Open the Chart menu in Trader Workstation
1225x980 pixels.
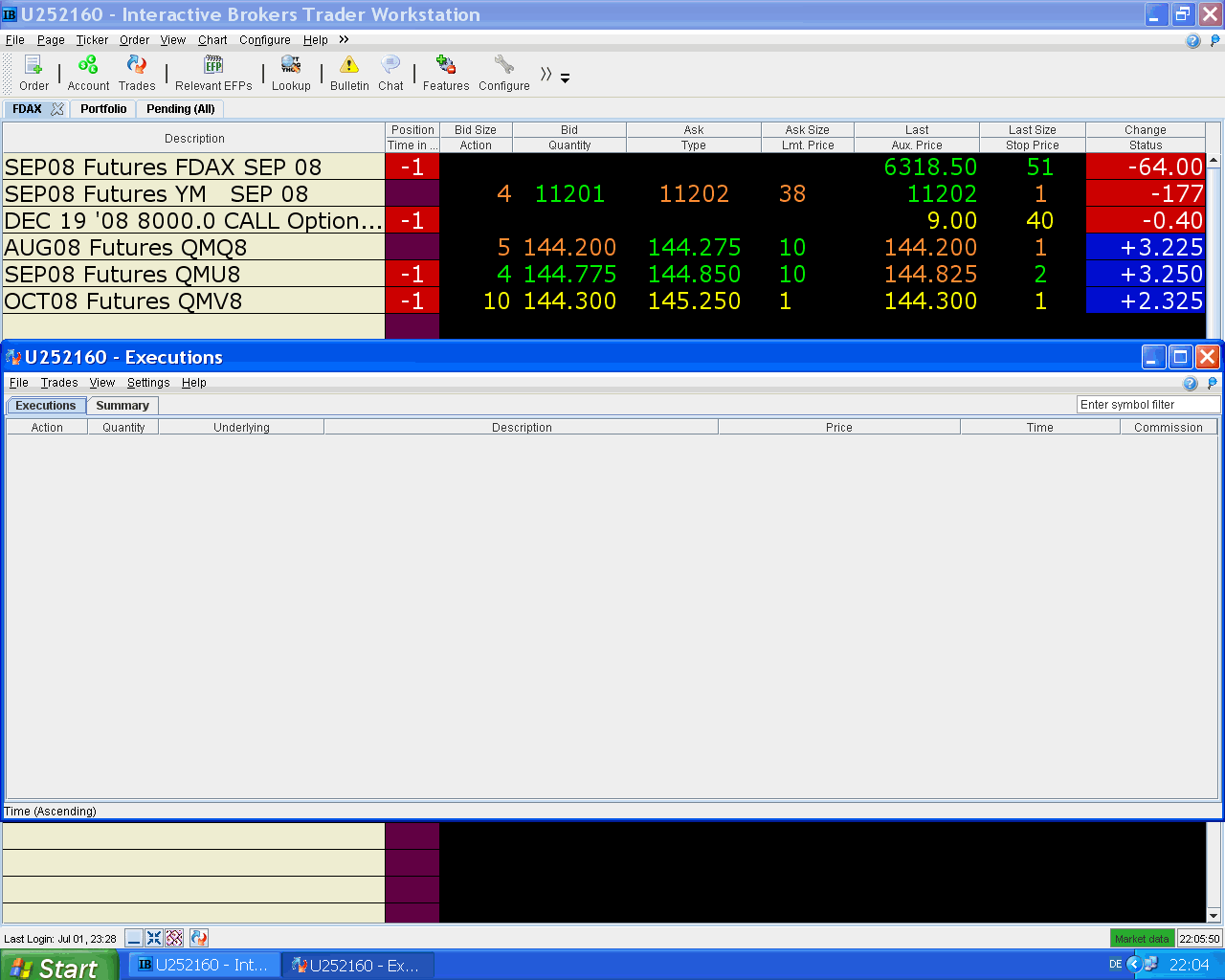click(212, 40)
